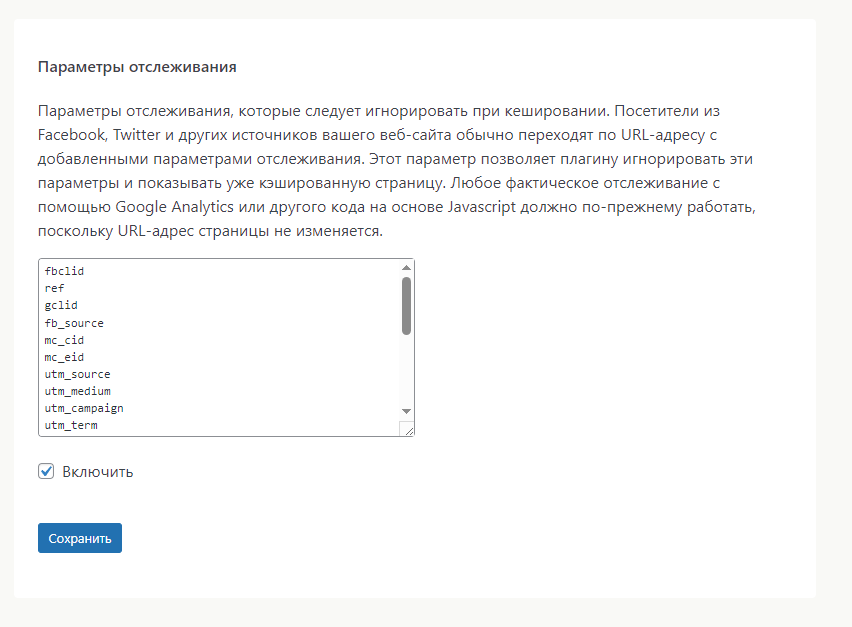This screenshot has width=852, height=627.
Task: Place cursor at the utm_source line
Action: [x=77, y=374]
